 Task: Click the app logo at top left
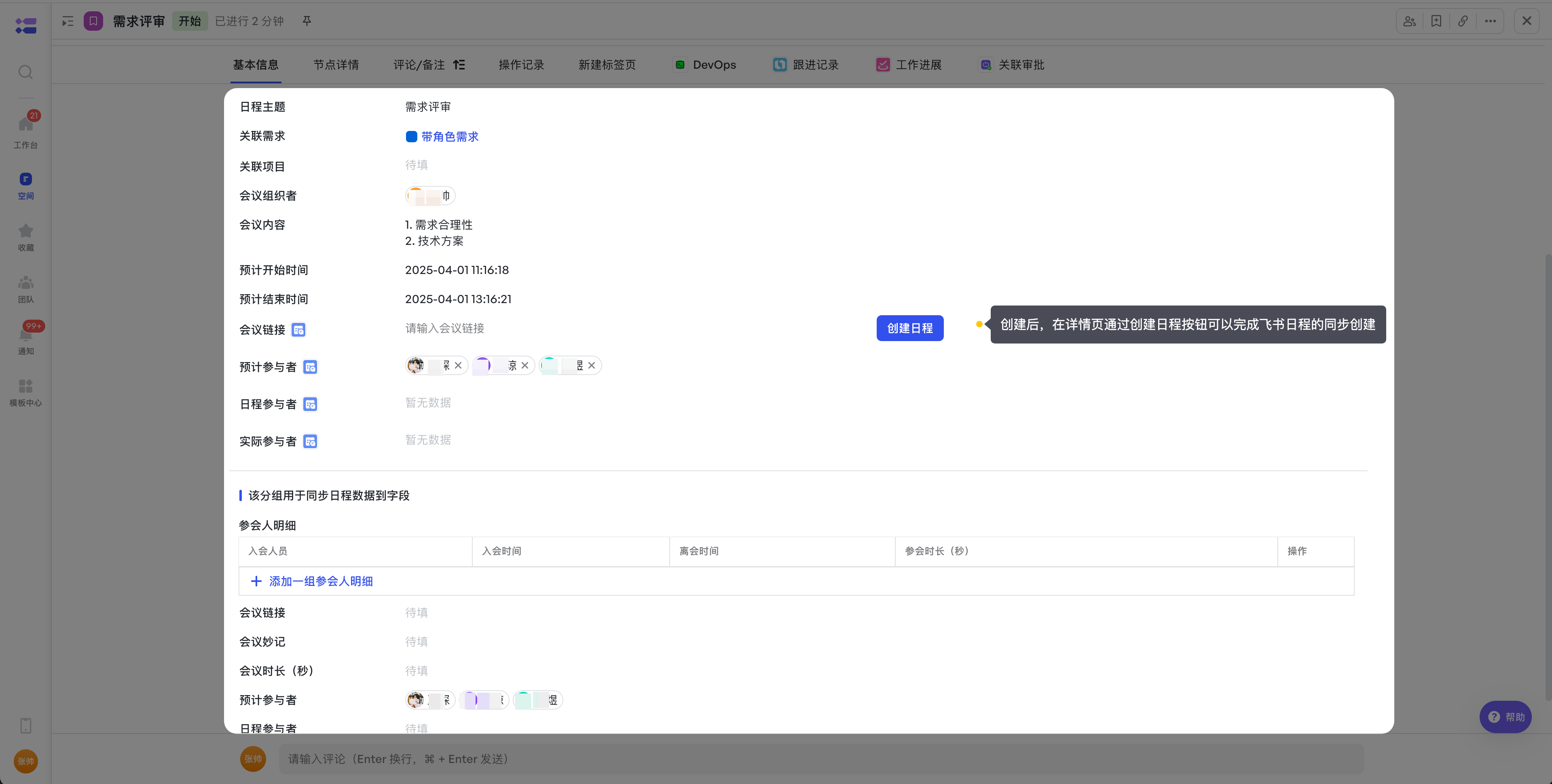pos(25,25)
